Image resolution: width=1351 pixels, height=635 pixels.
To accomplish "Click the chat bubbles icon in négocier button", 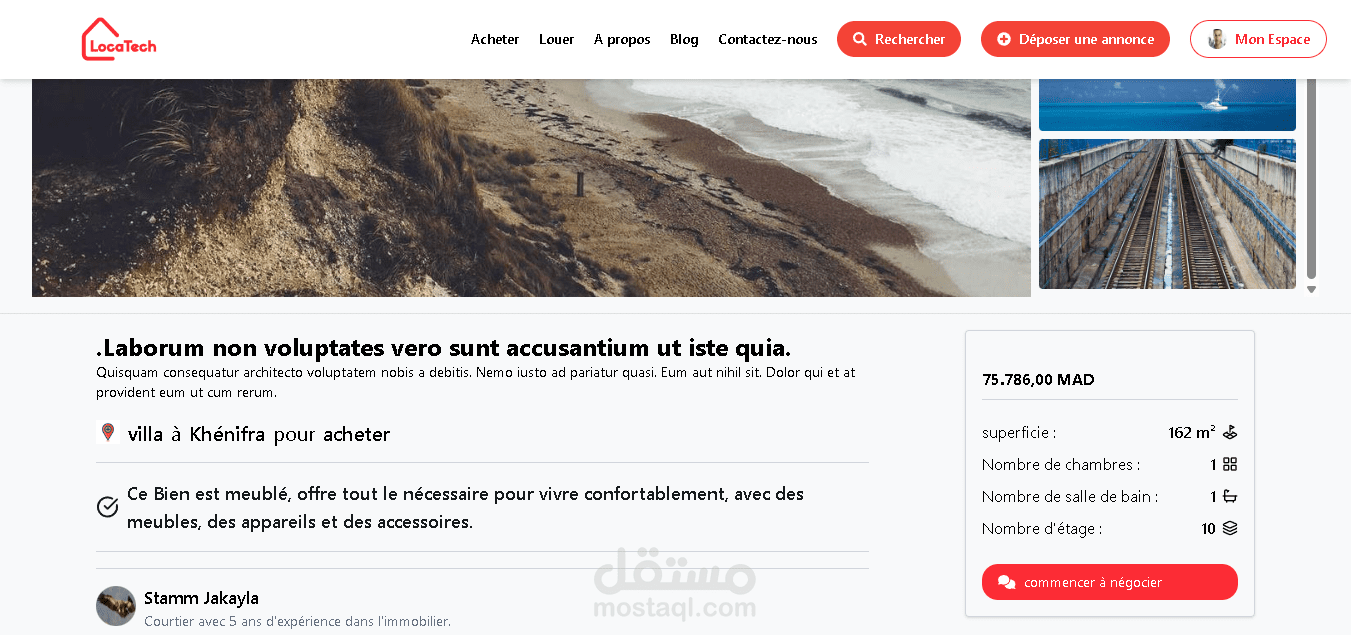I will click(1007, 582).
